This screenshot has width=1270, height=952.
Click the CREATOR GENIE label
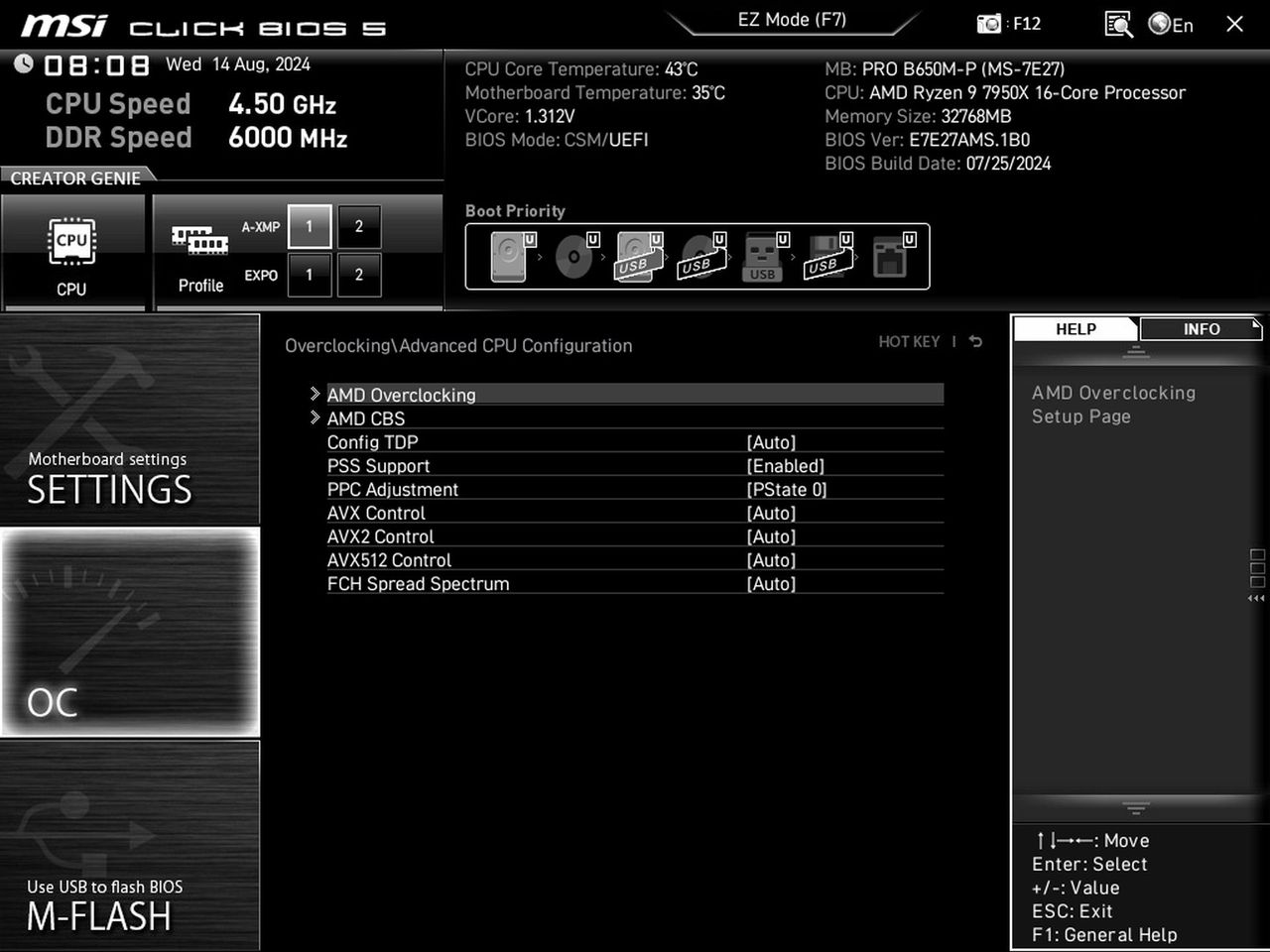click(x=75, y=178)
